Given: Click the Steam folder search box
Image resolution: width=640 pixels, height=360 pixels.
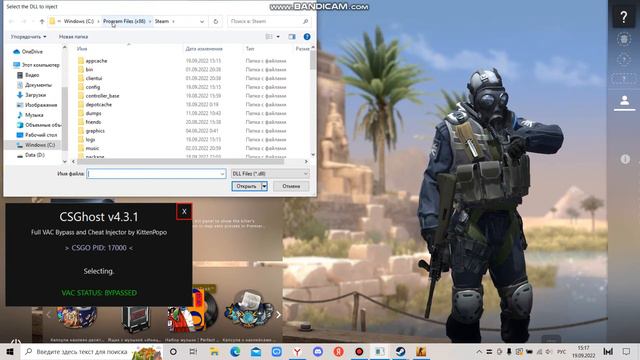Looking at the screenshot, I should coord(268,21).
